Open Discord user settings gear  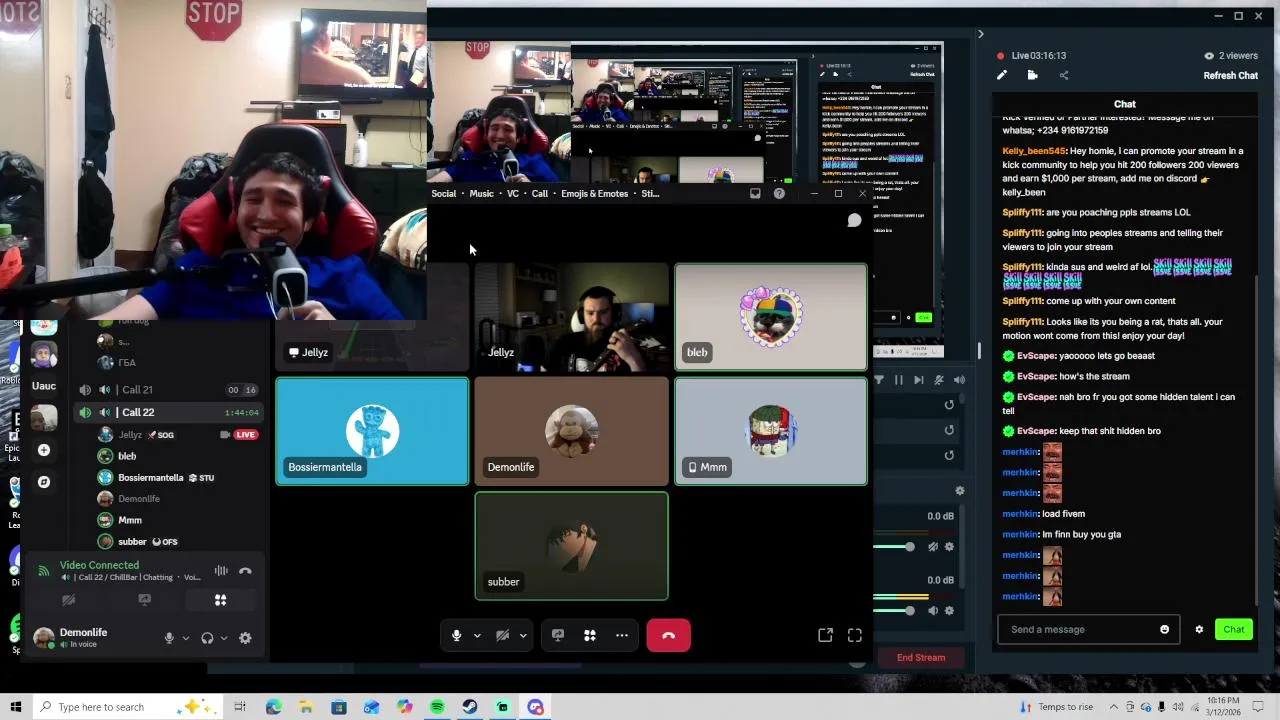pos(245,638)
